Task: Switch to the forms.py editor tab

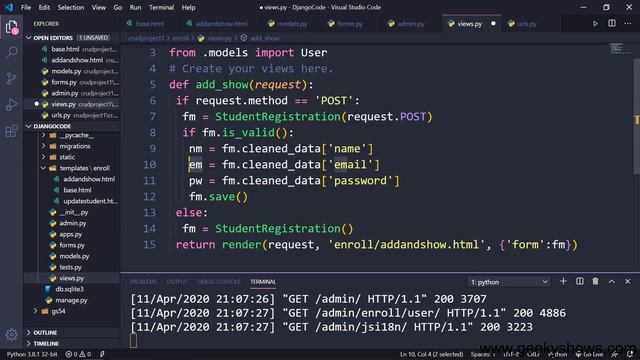Action: pos(350,24)
